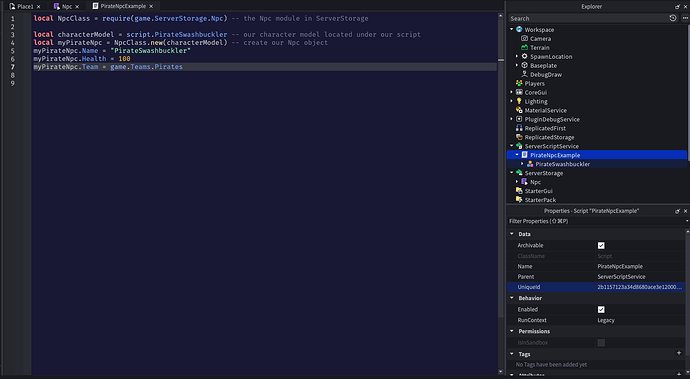Click the StarterPack icon

click(x=519, y=200)
